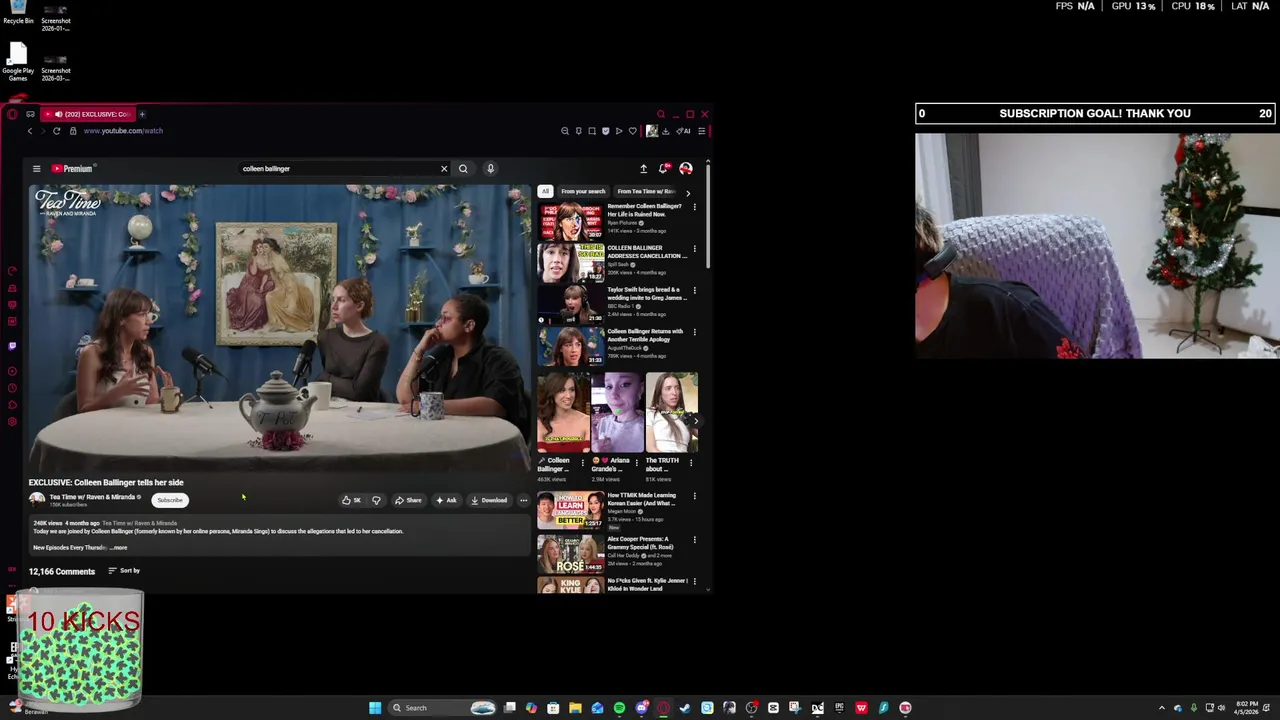Open YouTube notifications bell

[x=663, y=169]
